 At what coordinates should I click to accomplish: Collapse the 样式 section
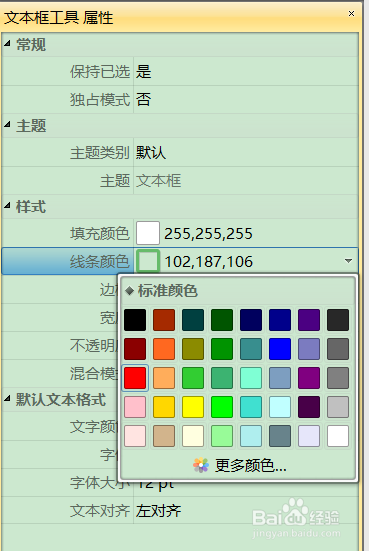point(7,206)
